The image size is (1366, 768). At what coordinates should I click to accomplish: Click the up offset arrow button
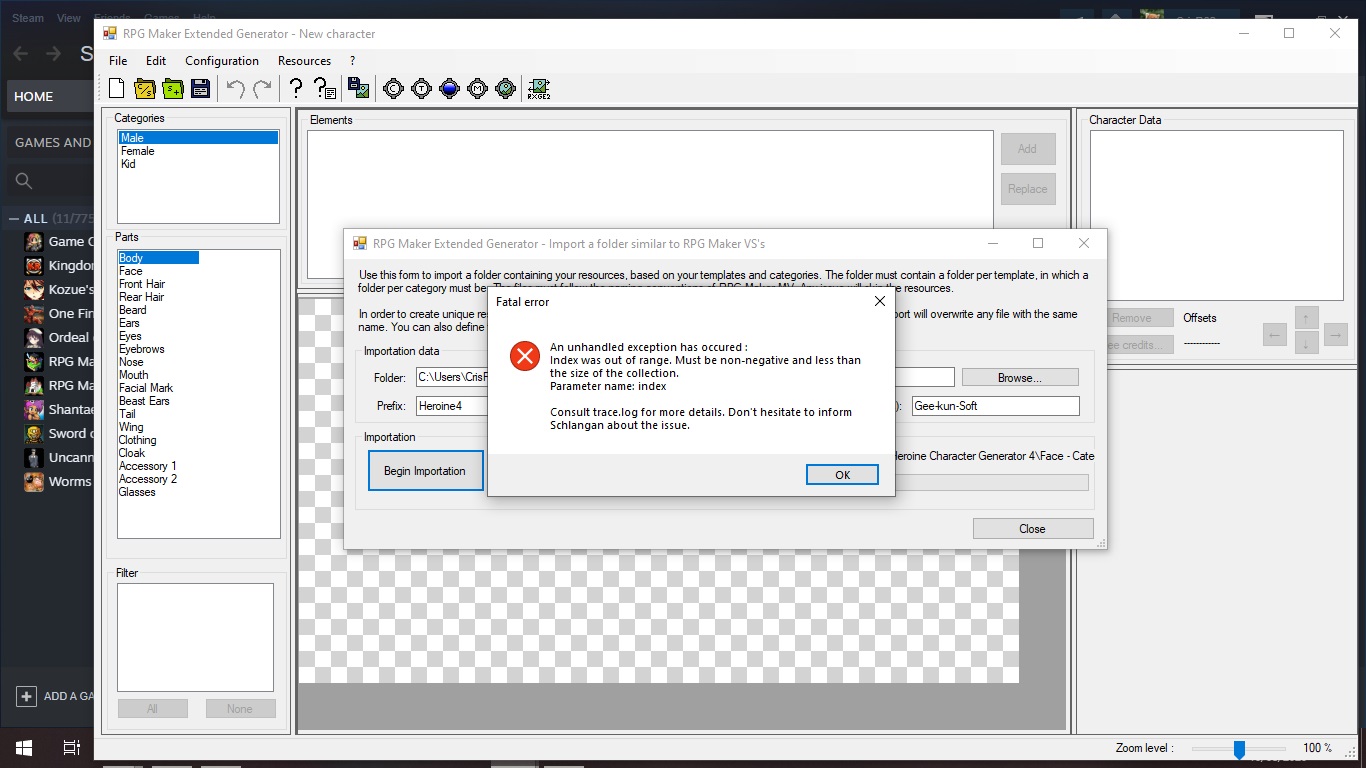click(x=1306, y=318)
